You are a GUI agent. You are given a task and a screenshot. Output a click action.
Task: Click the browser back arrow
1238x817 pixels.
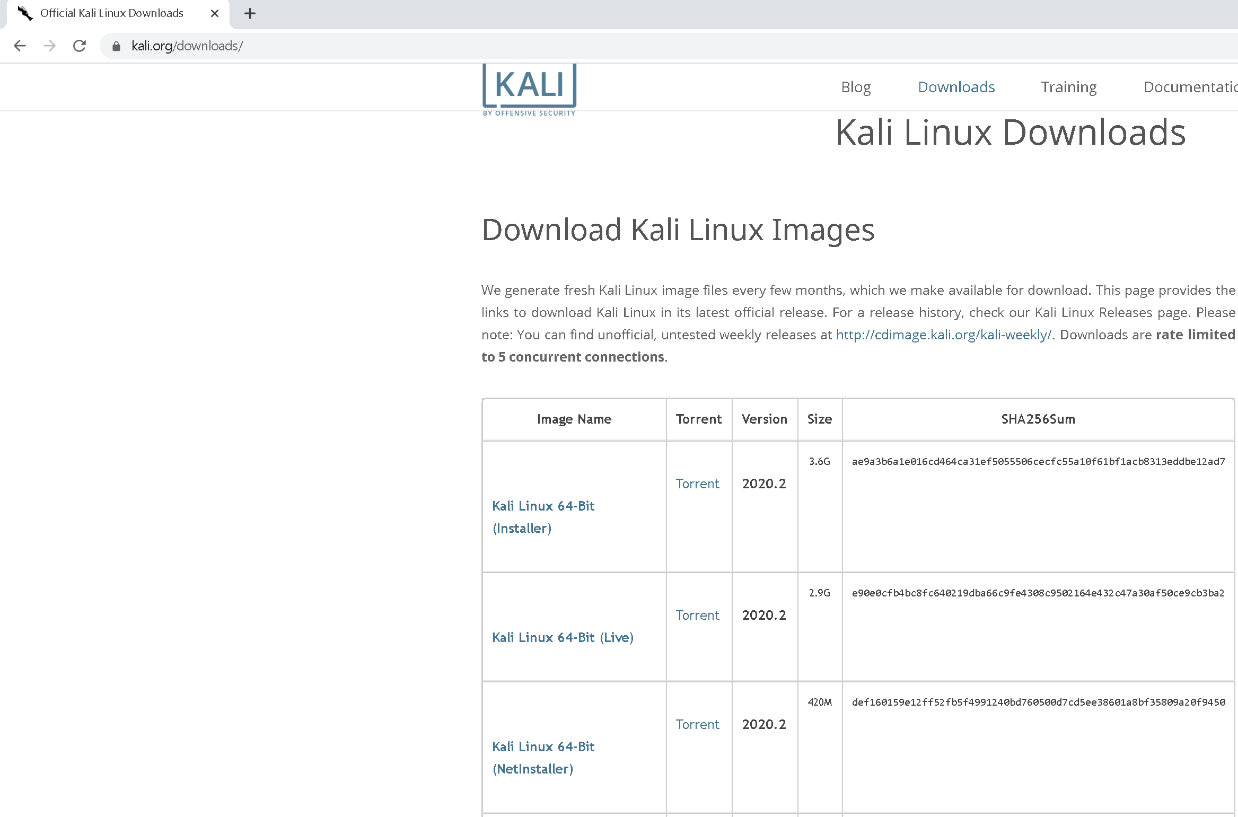20,46
